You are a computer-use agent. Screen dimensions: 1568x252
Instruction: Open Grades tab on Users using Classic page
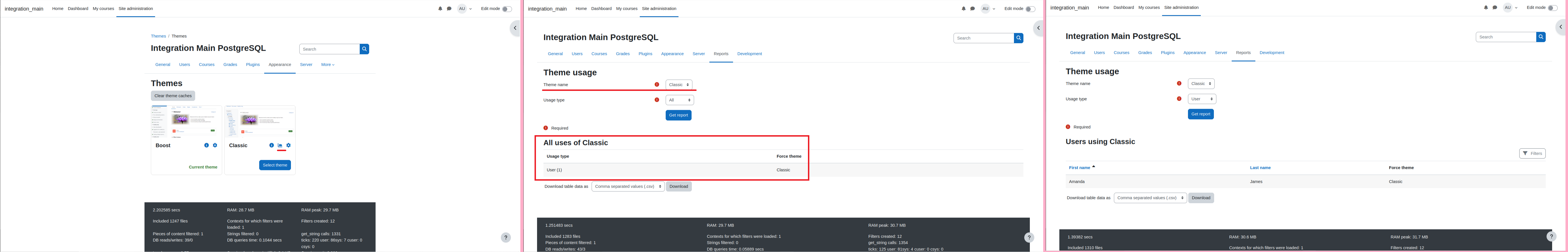(1145, 52)
